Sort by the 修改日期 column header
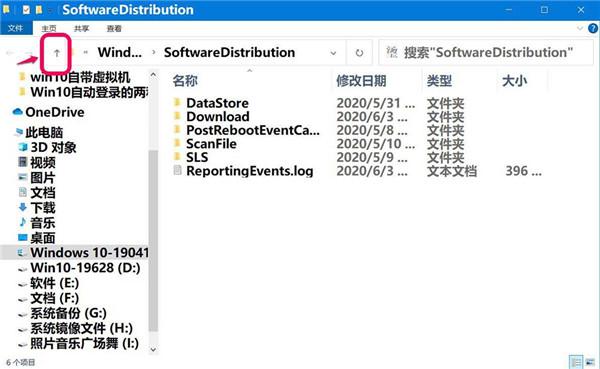The height and width of the screenshot is (369, 600). click(x=361, y=81)
